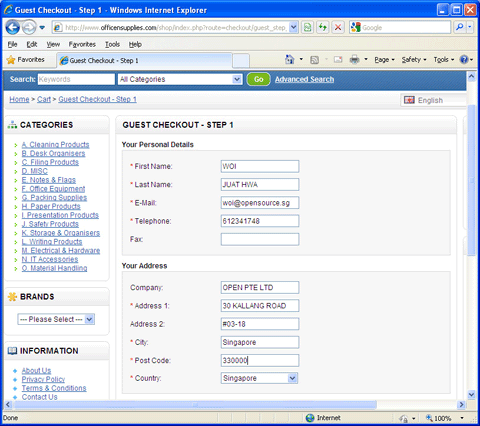Click the Favorites star button
This screenshot has height=426, width=480.
pos(26,60)
